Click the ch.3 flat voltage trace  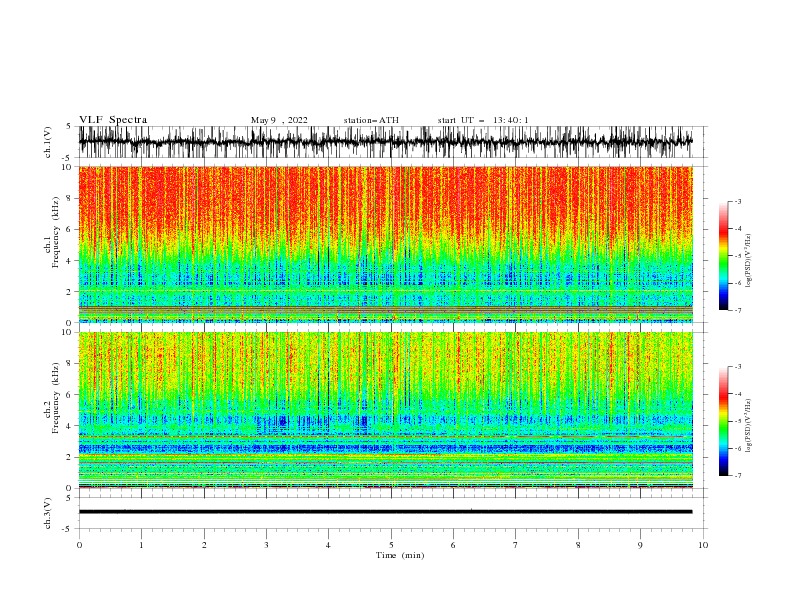click(386, 512)
